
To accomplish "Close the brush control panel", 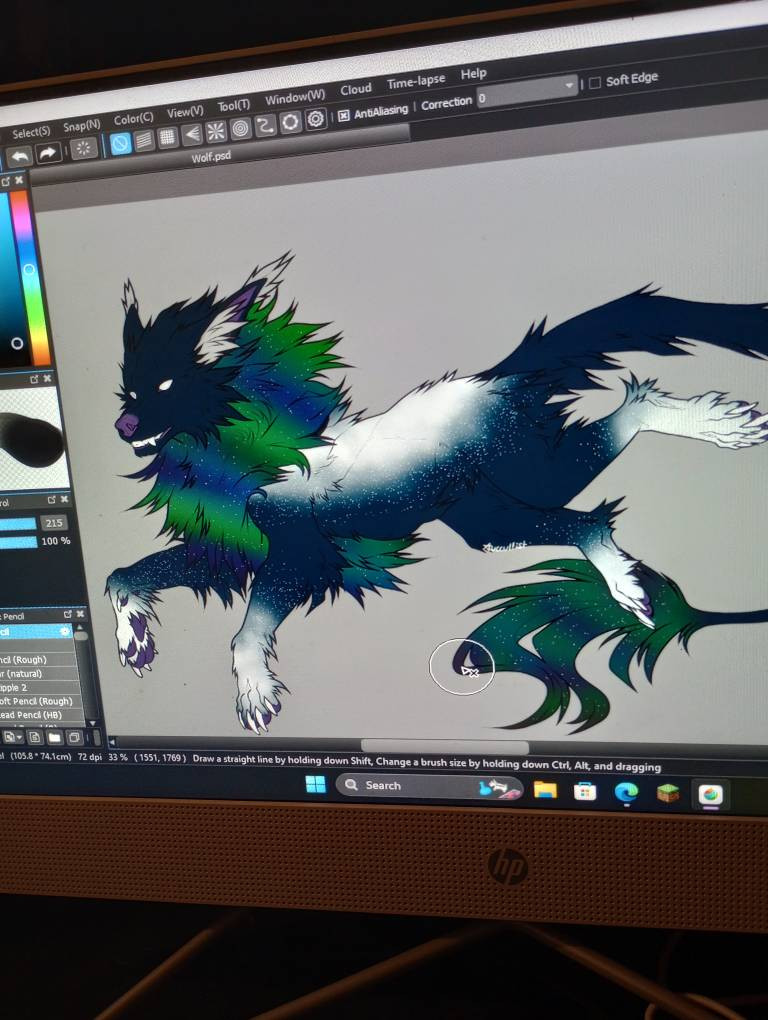I will [64, 499].
